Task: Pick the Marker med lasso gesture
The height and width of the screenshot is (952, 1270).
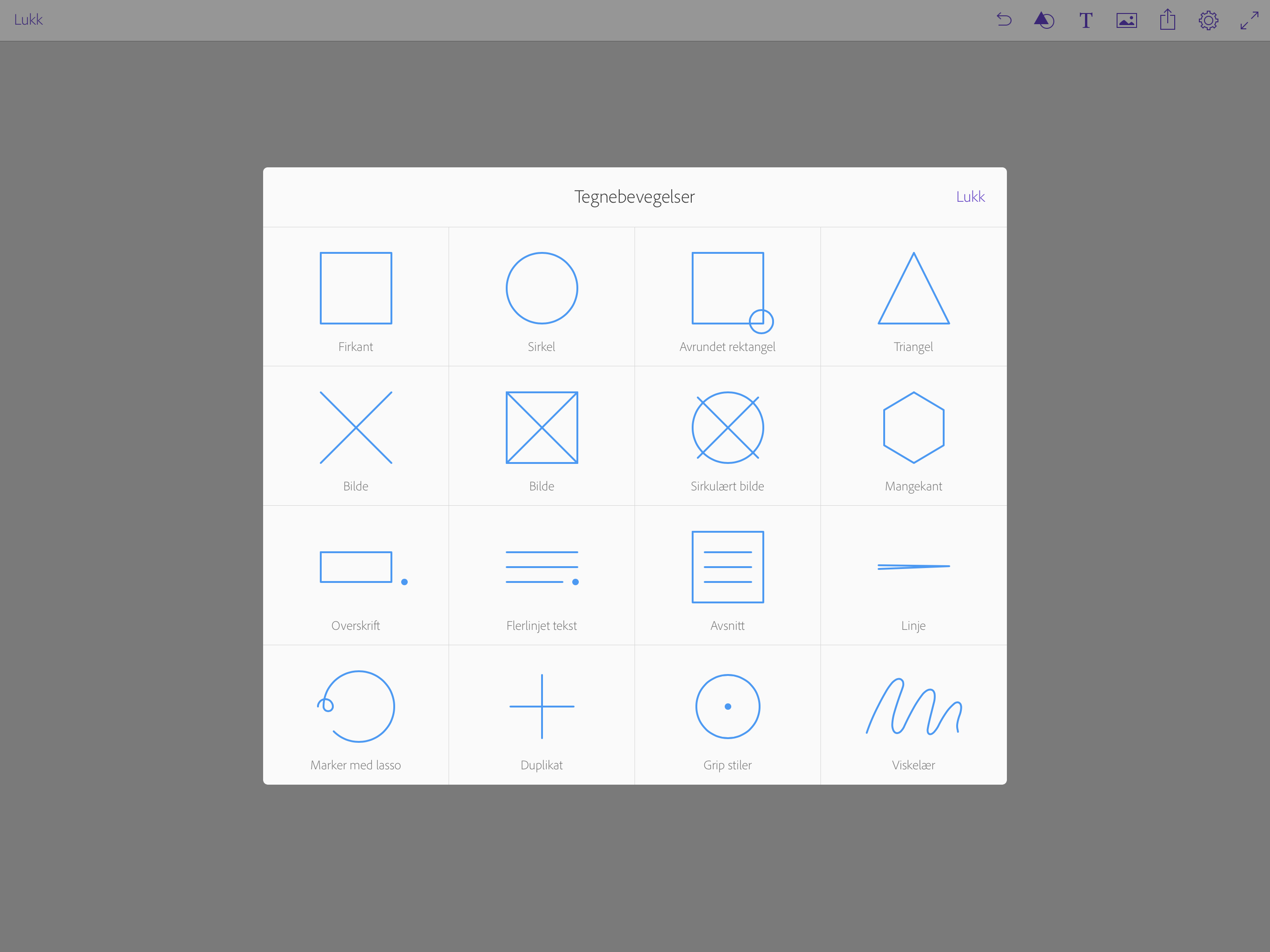Action: point(356,715)
